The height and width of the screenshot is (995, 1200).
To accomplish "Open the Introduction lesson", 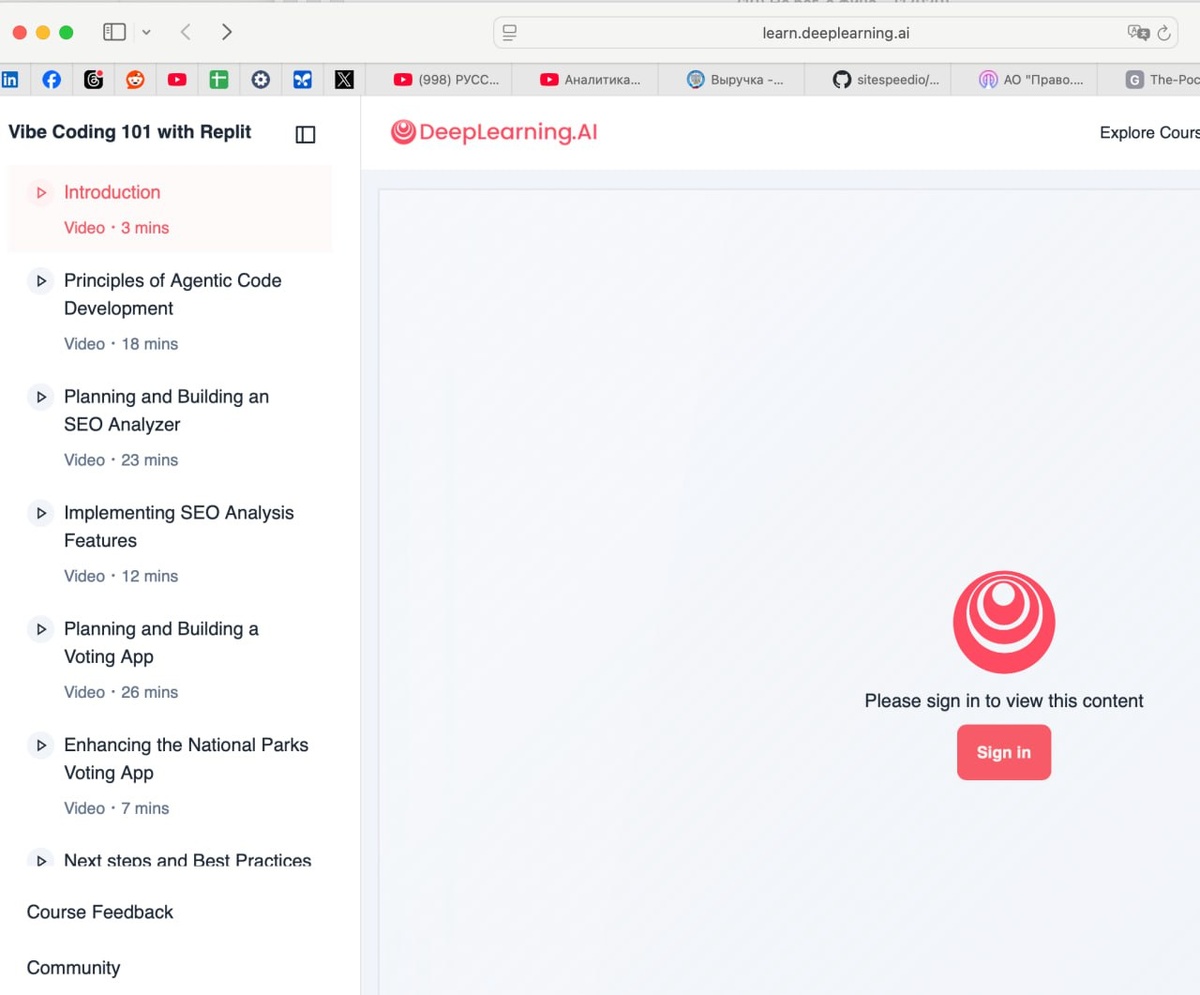I will pyautogui.click(x=170, y=208).
